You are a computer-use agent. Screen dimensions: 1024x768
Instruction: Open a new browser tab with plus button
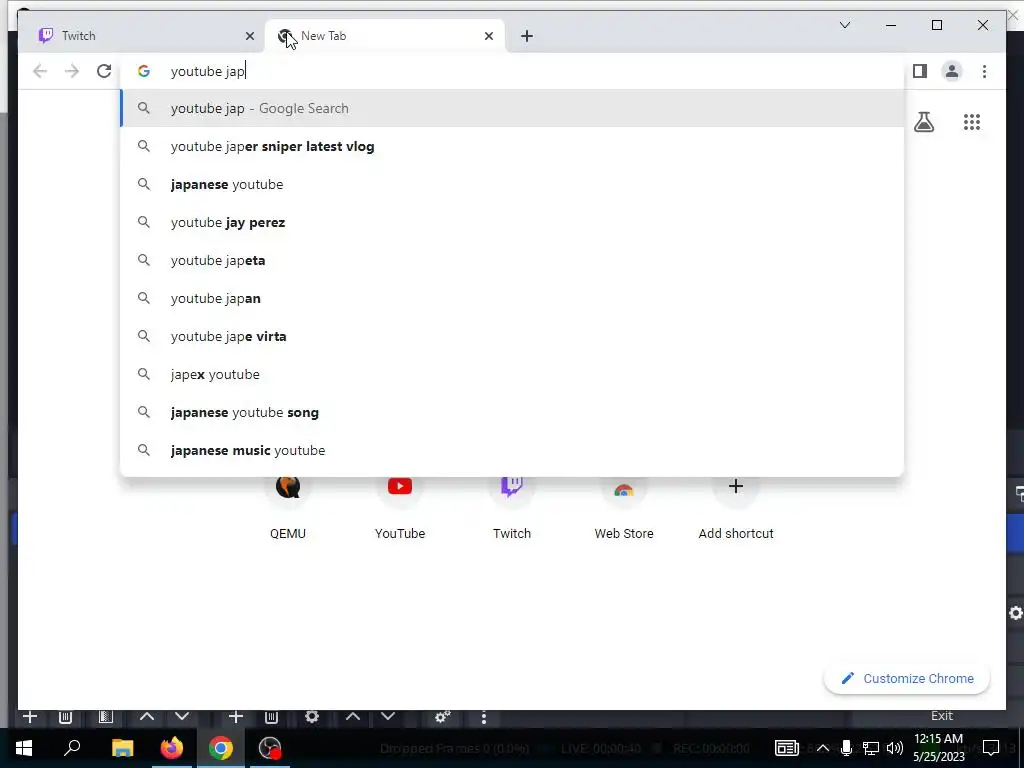[527, 36]
